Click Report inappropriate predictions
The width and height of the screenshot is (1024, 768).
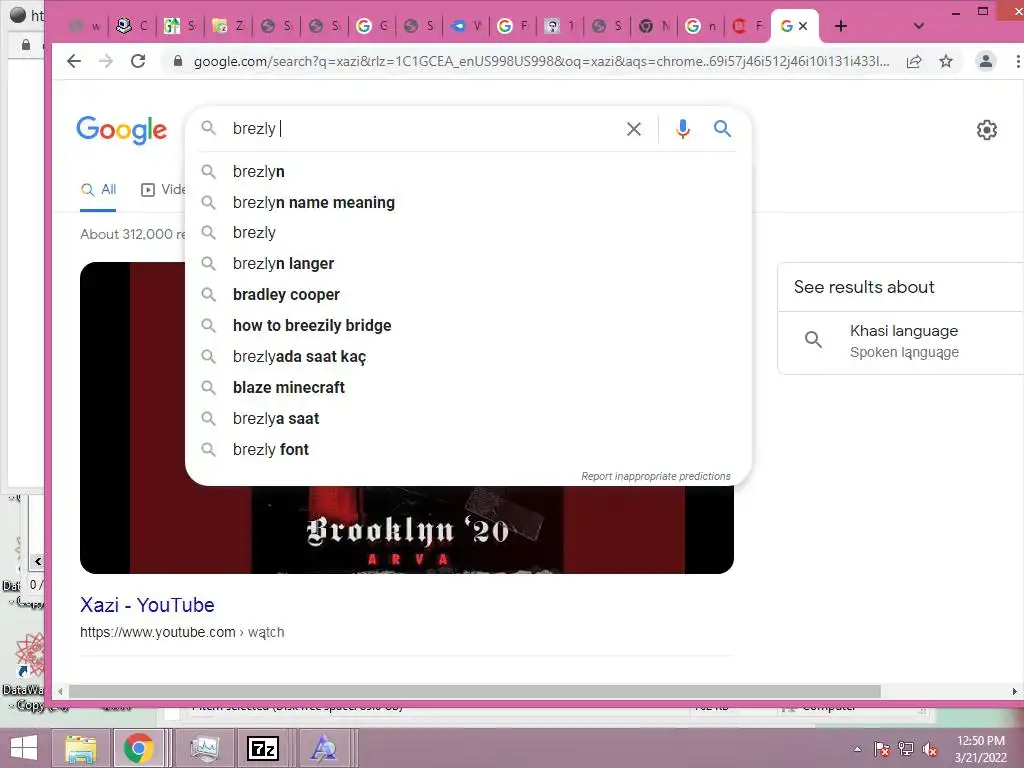(x=656, y=476)
